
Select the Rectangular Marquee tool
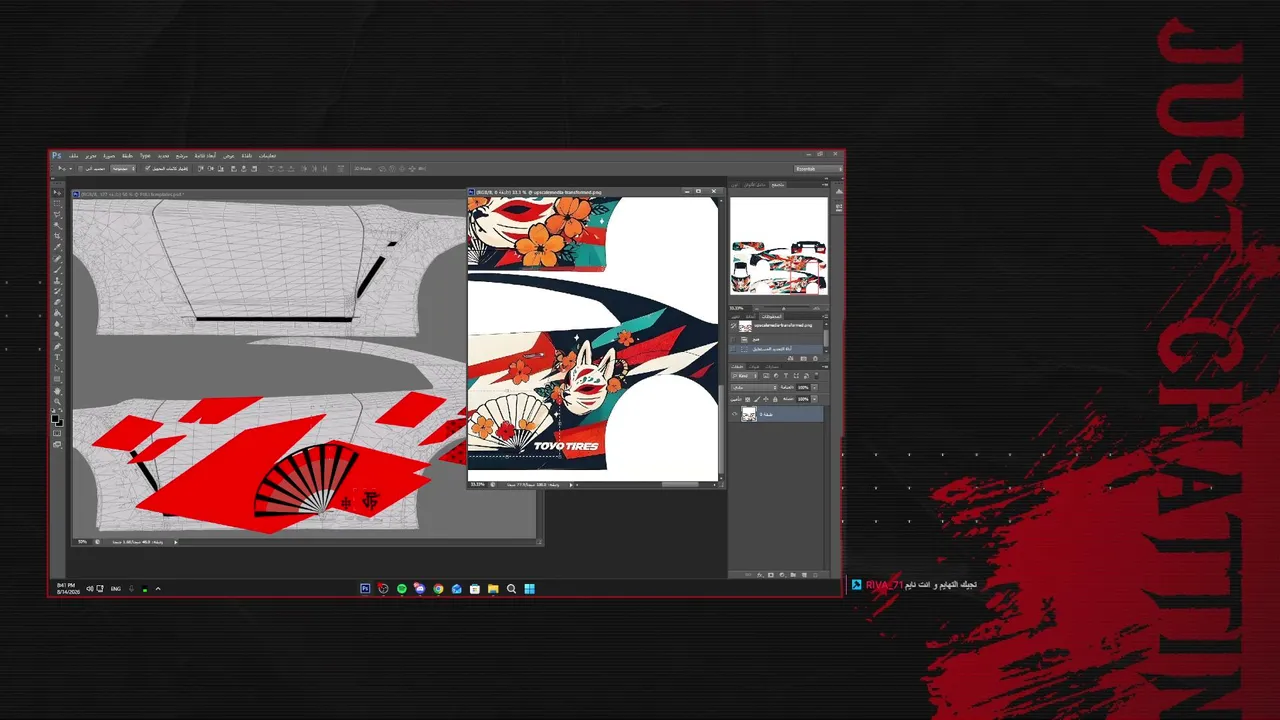58,203
